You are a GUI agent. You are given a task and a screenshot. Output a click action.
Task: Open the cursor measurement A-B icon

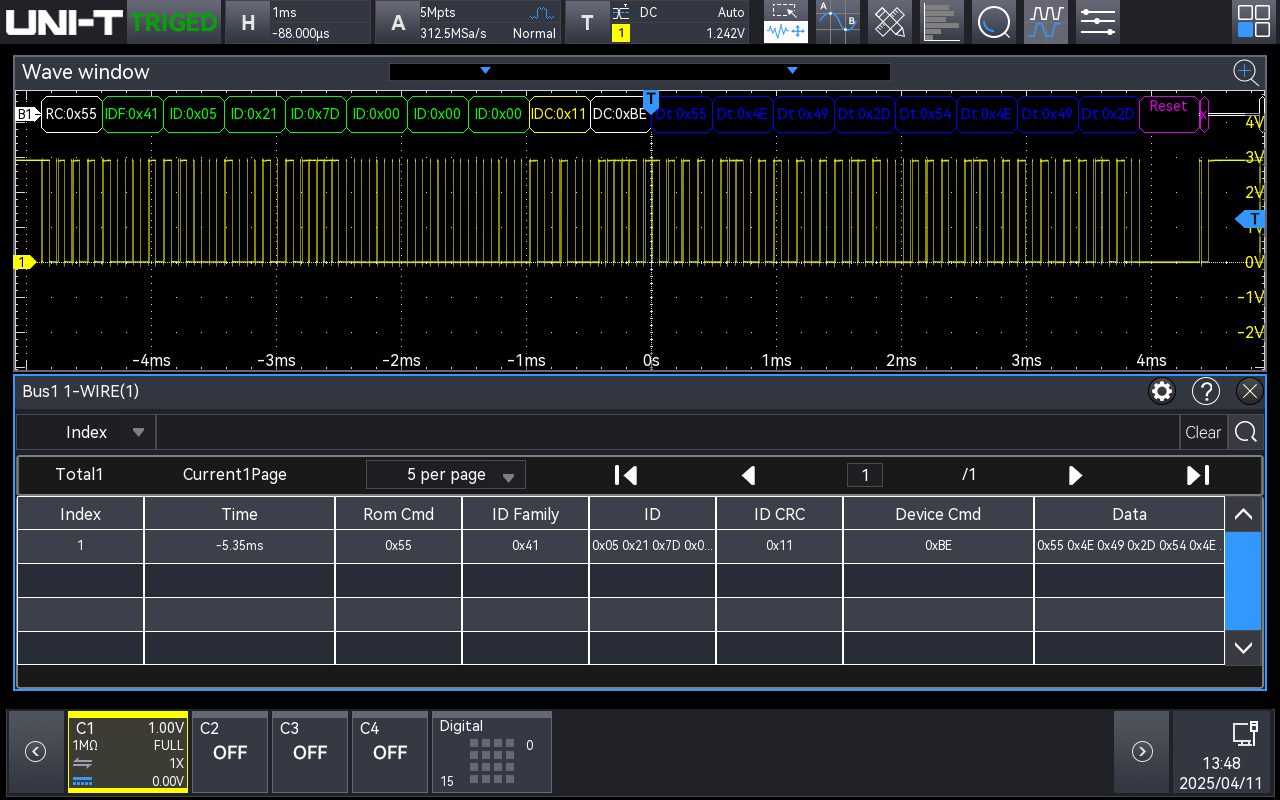coord(837,22)
